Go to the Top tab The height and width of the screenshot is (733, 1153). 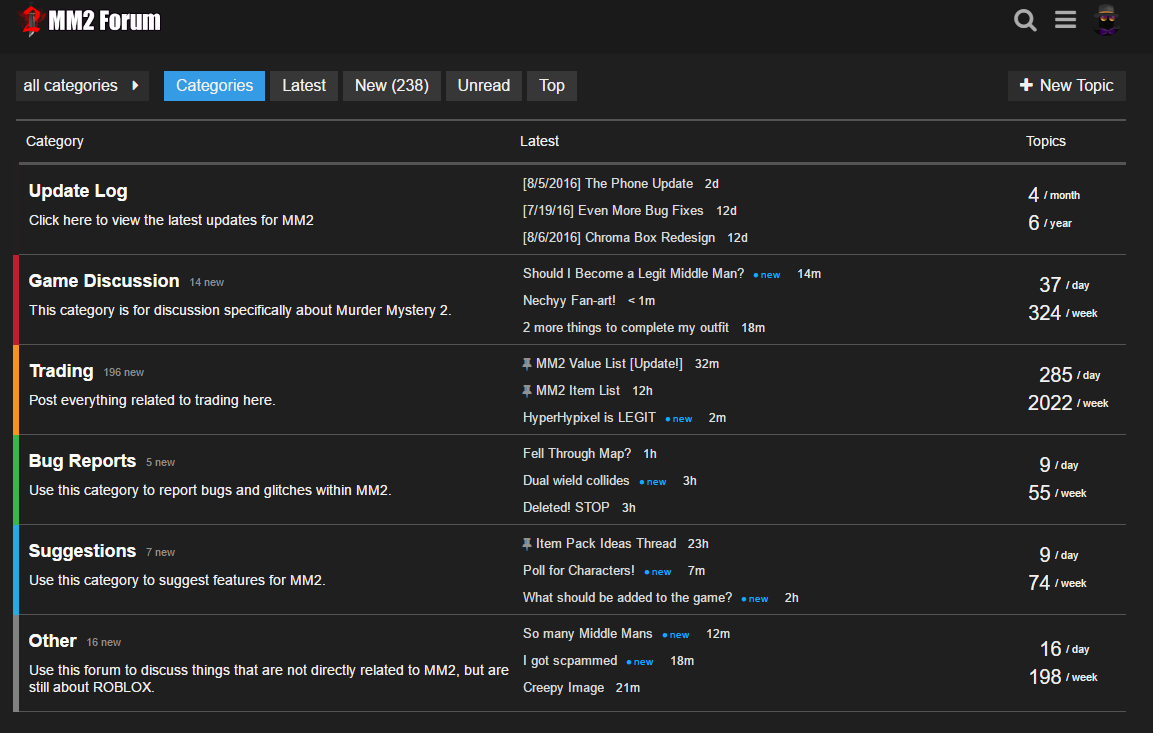[x=552, y=86]
